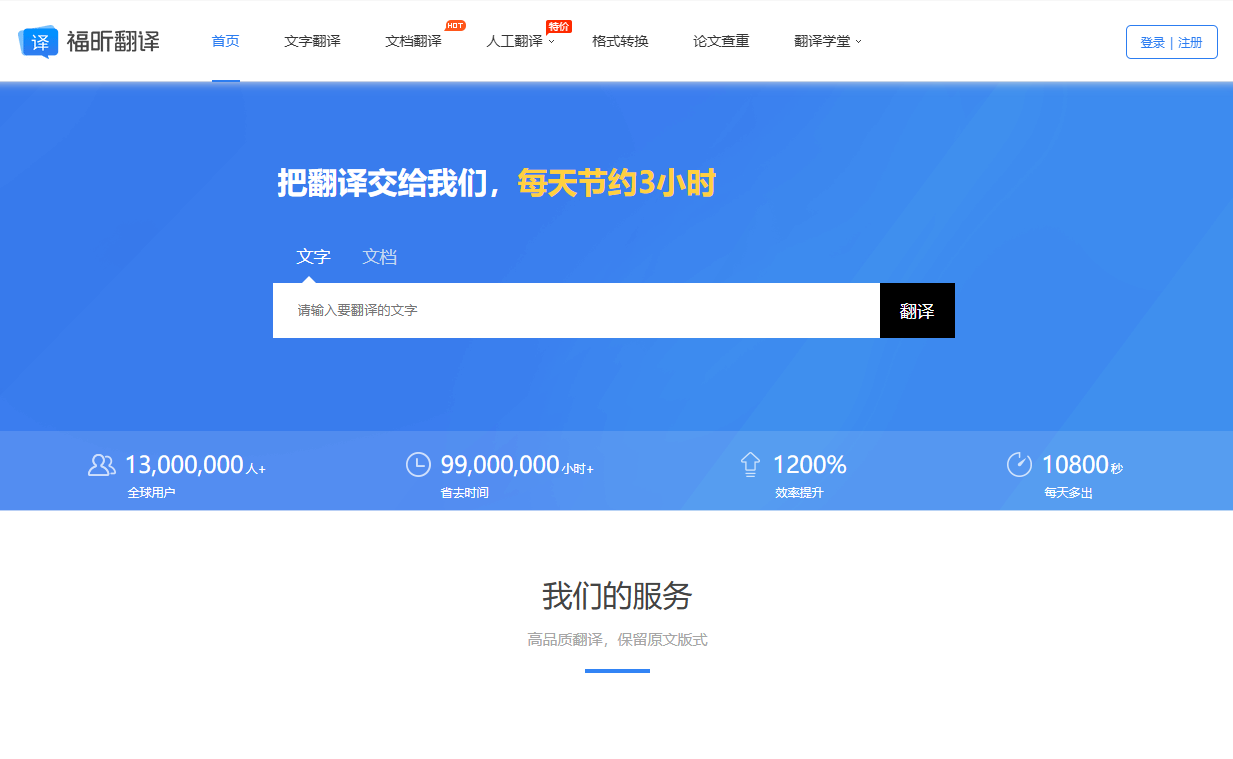Click the 特价 badge on 人工翻译

559,26
